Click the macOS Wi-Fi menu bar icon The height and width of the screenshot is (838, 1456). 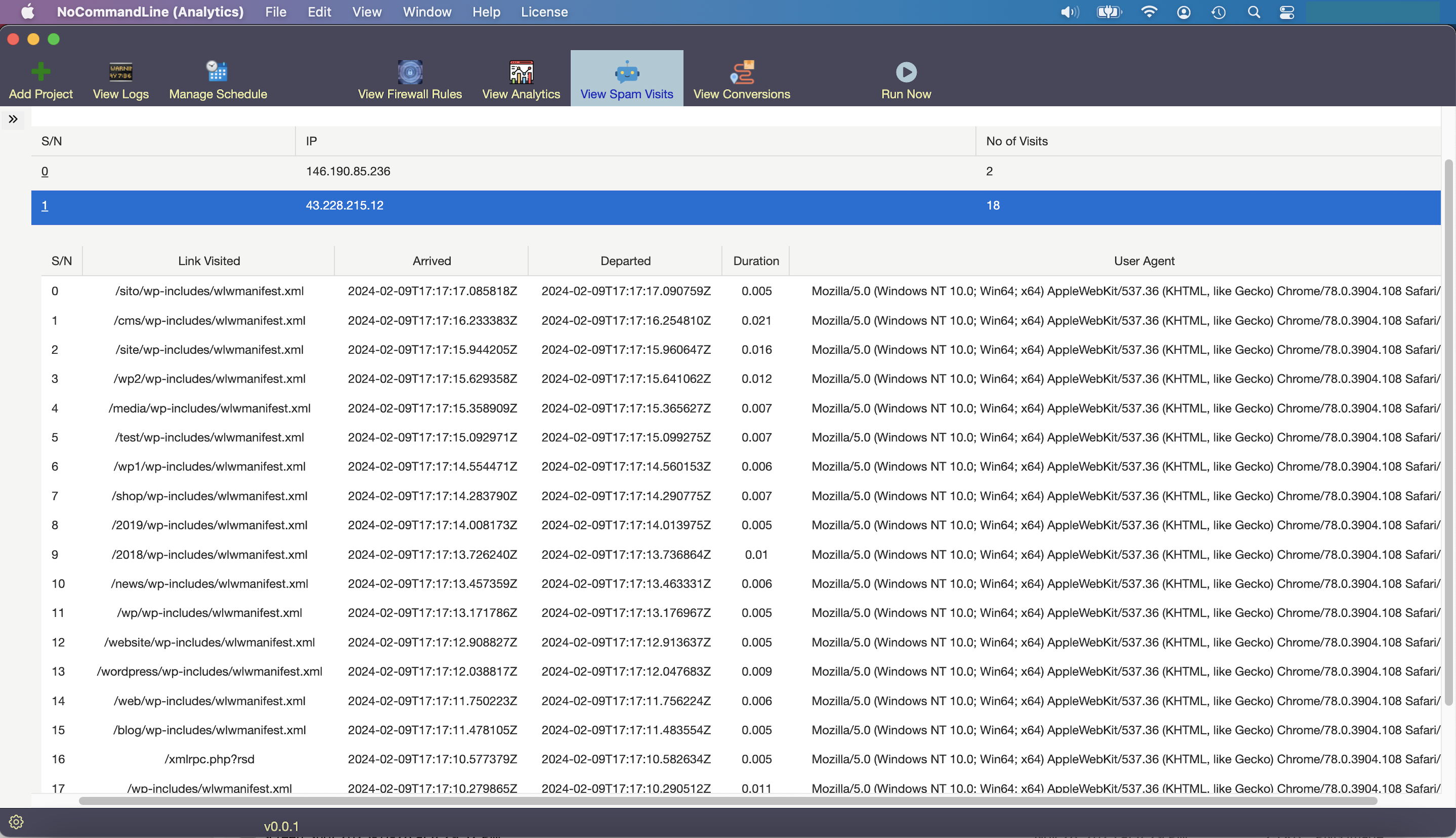(1148, 12)
